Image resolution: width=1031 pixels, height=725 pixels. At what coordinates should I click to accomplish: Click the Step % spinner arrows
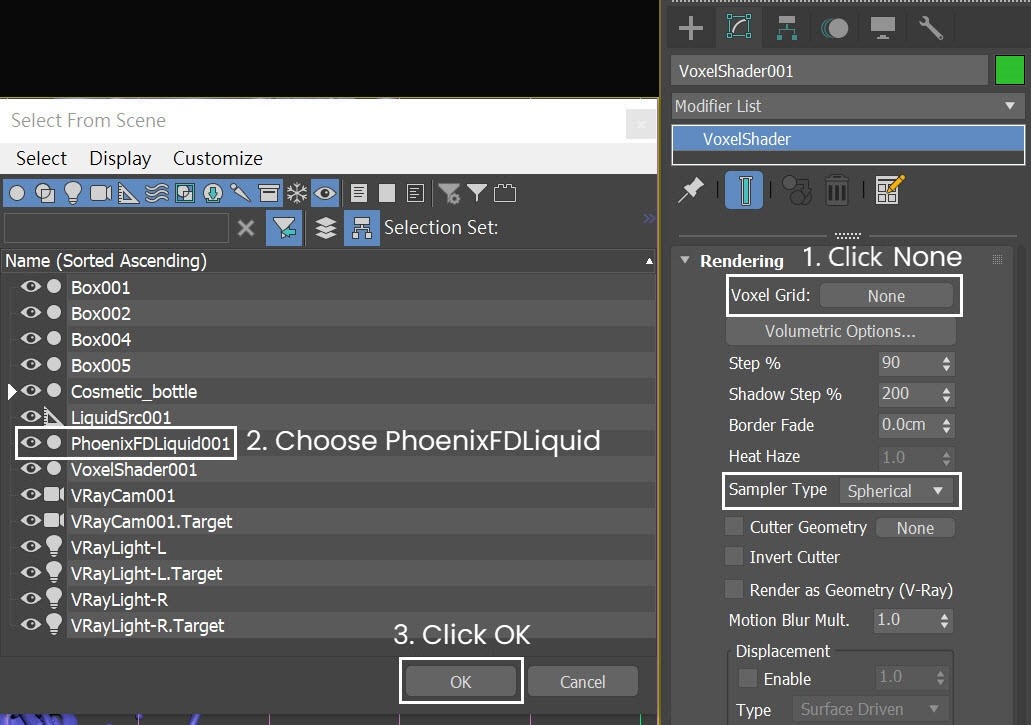(x=946, y=363)
